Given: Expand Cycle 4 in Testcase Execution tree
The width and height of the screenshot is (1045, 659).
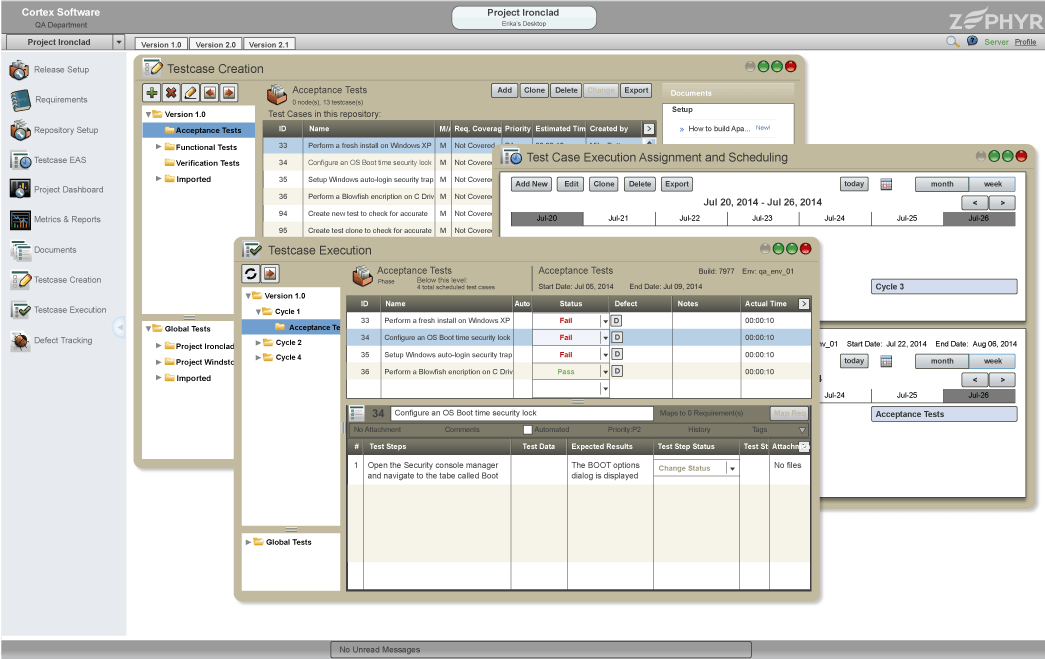Looking at the screenshot, I should [x=259, y=357].
